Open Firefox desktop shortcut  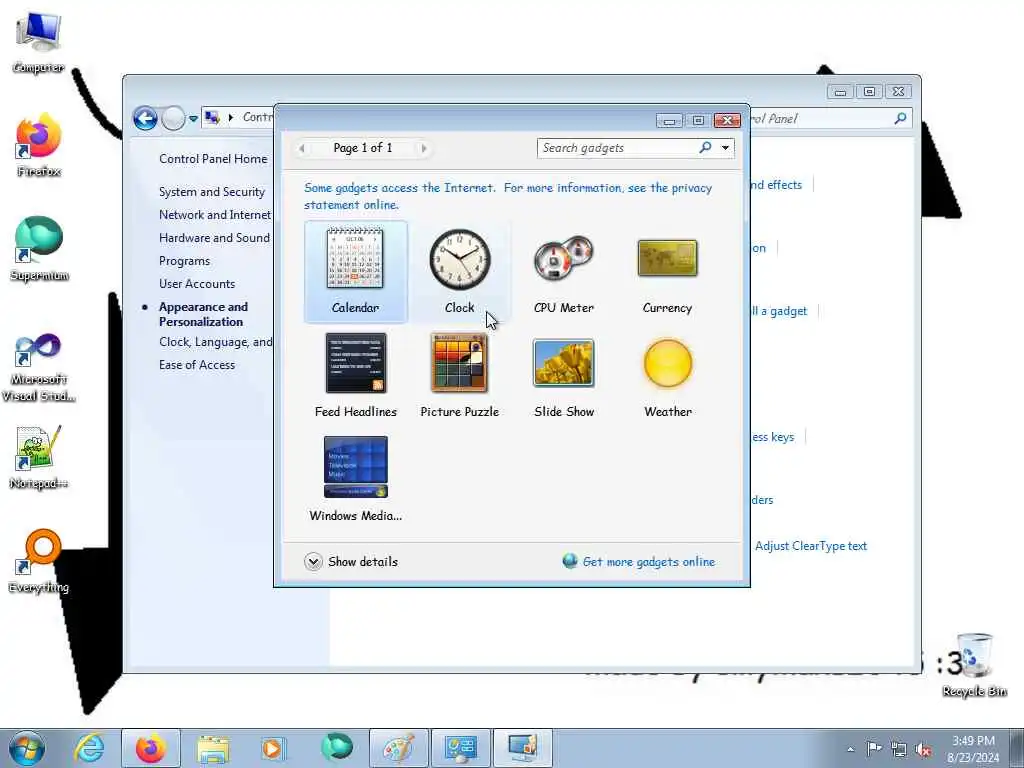coord(39,145)
